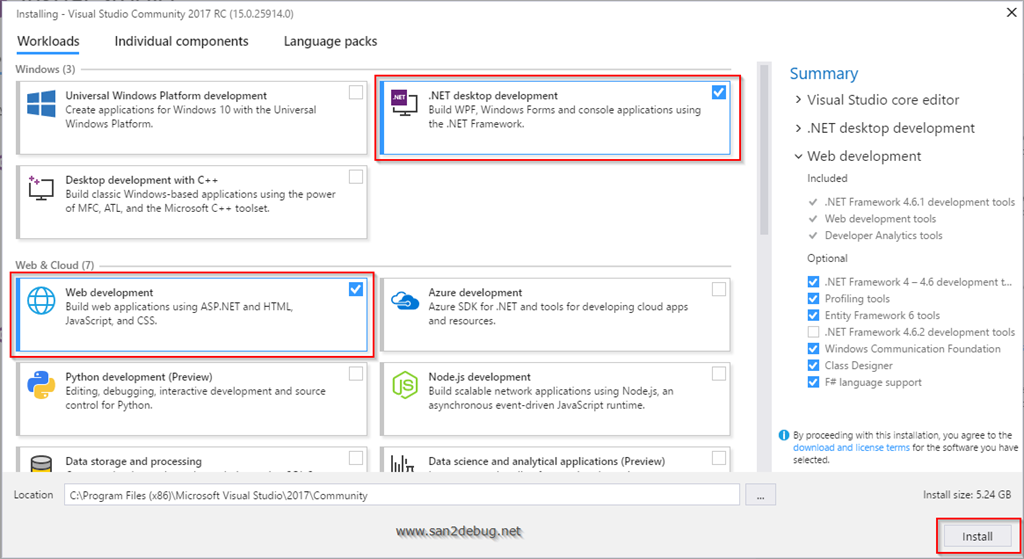Click the Azure development cloud icon
Viewport: 1024px width, 559px height.
[x=404, y=300]
